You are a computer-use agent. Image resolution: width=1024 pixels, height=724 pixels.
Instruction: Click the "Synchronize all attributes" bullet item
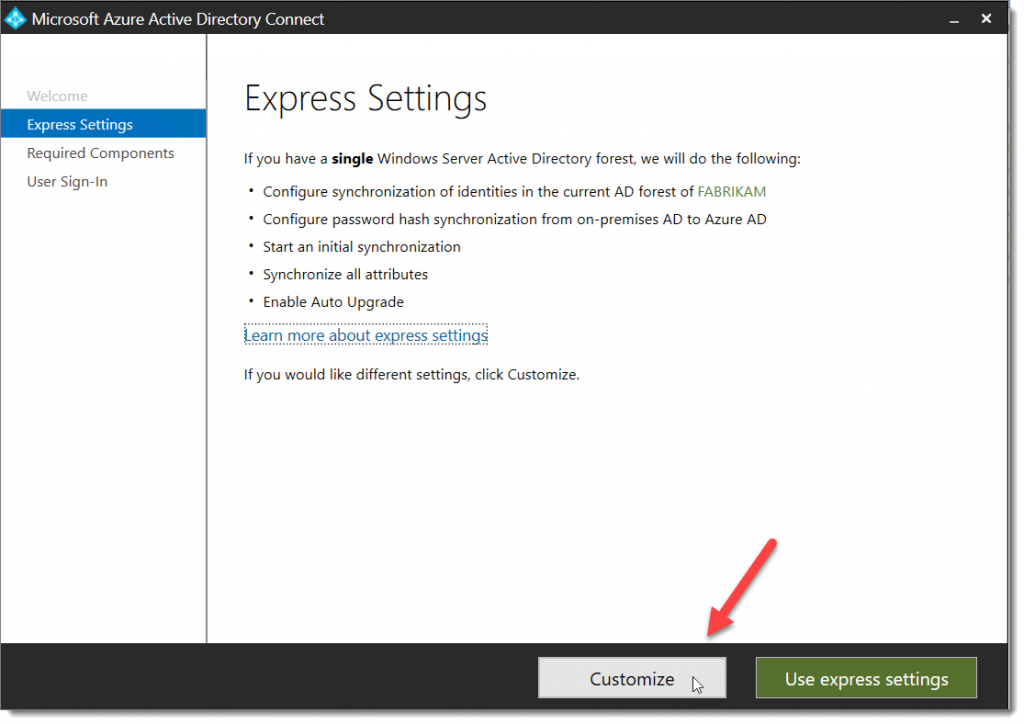point(345,274)
